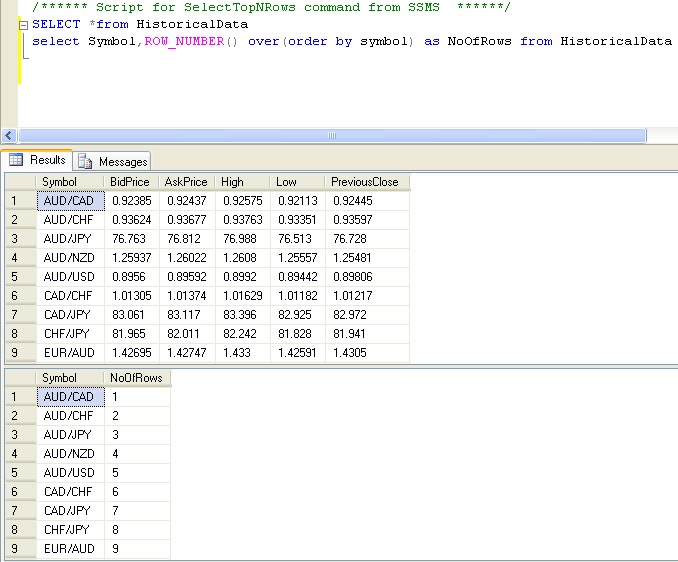Click AUD/CAD symbol cell in first grid

pyautogui.click(x=70, y=201)
